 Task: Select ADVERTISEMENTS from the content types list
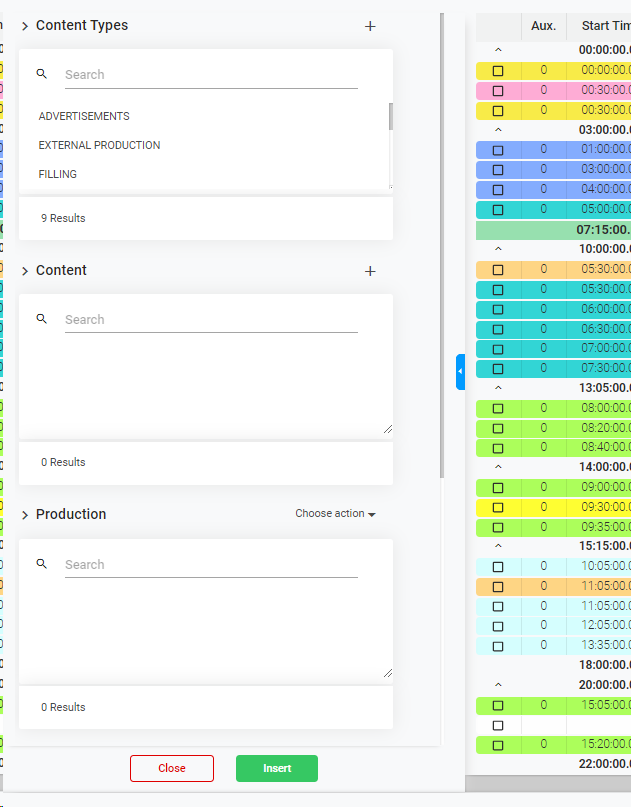coord(84,117)
